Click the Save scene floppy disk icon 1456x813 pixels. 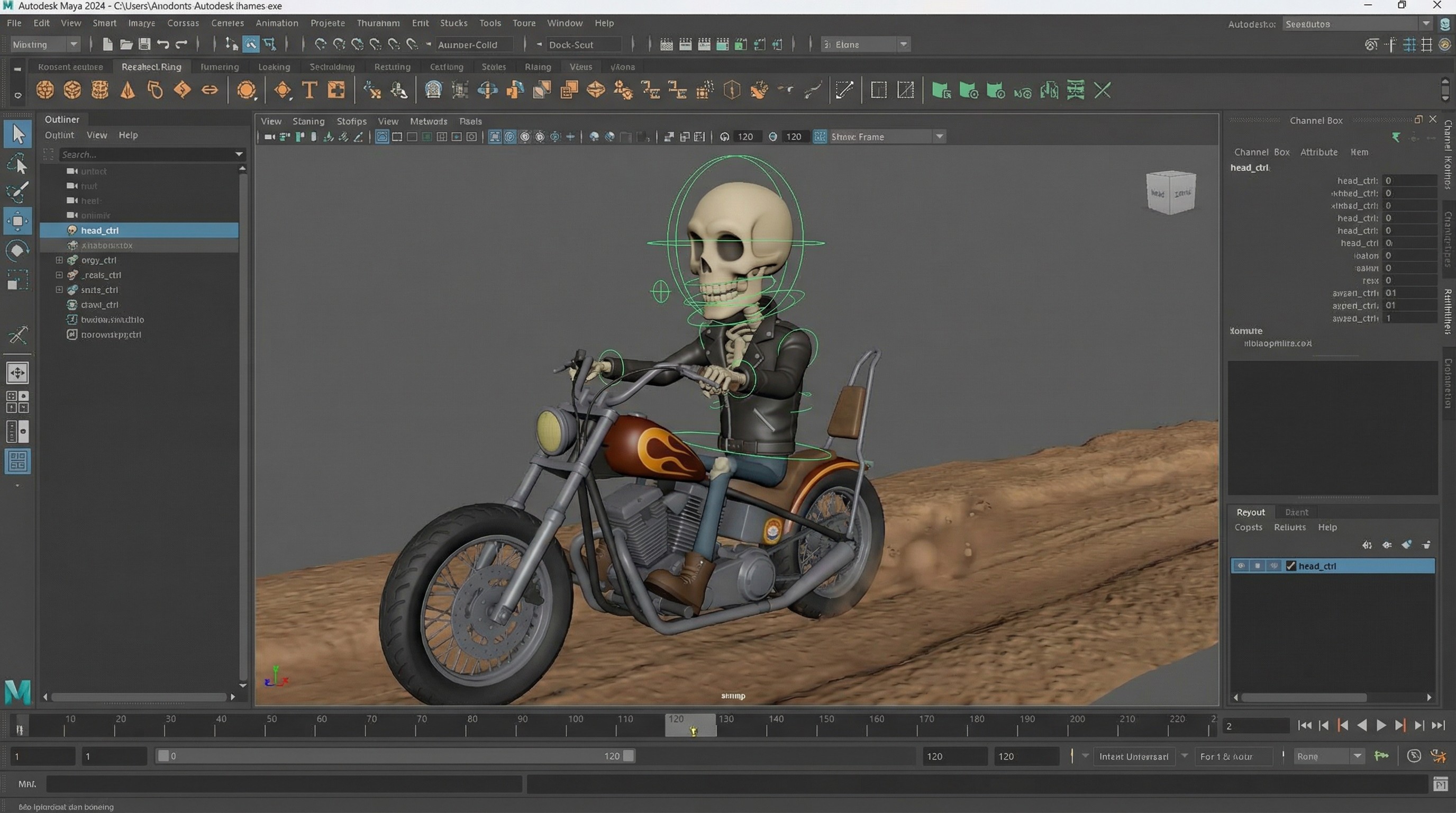[x=144, y=44]
